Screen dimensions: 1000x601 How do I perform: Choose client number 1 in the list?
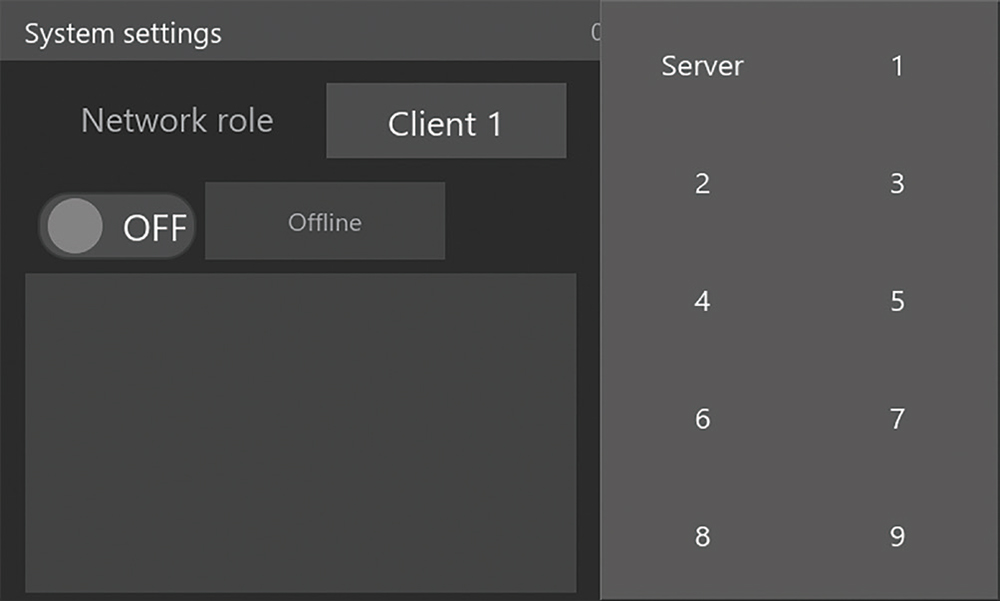(897, 67)
